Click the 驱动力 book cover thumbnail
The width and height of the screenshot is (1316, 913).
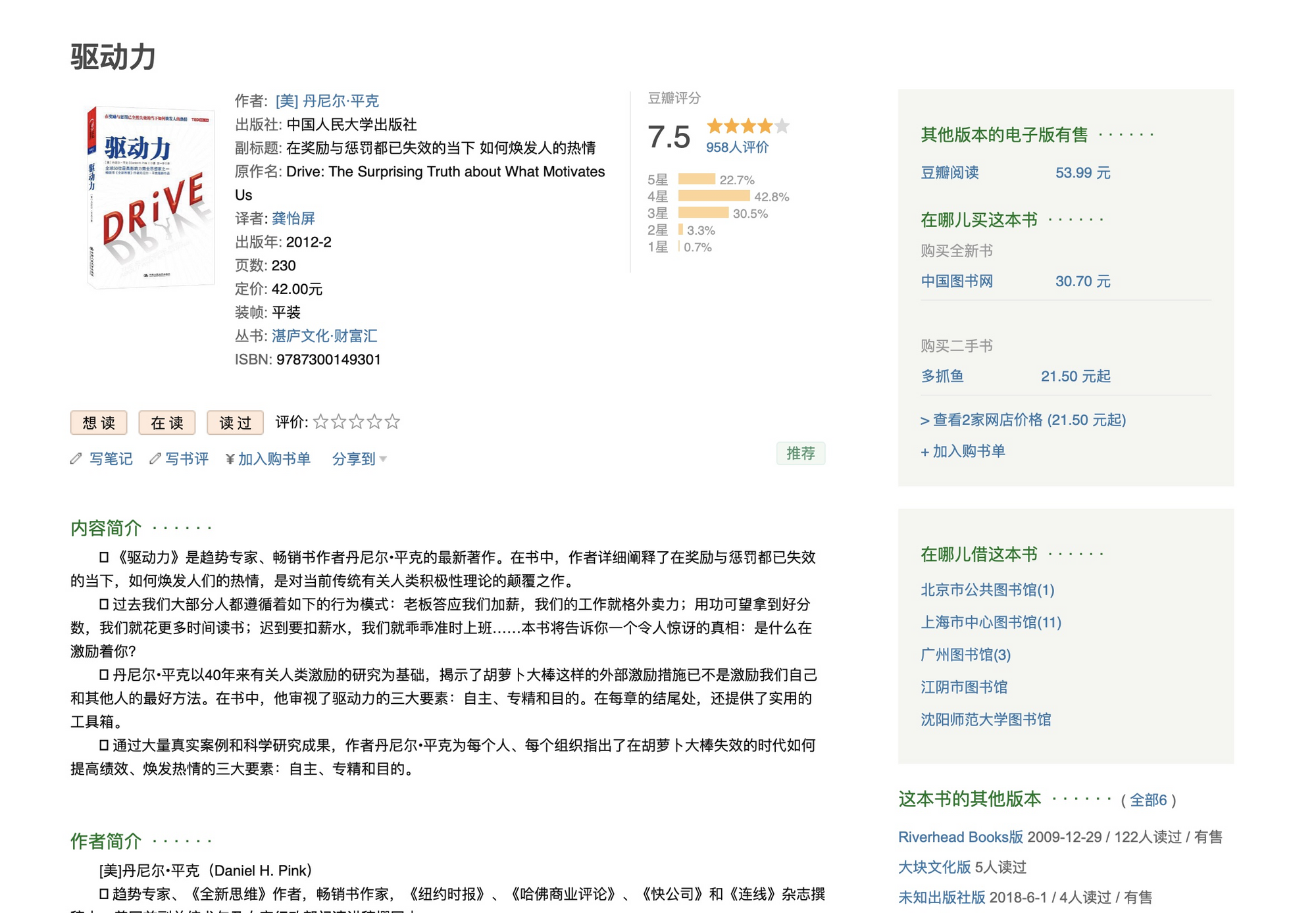151,197
